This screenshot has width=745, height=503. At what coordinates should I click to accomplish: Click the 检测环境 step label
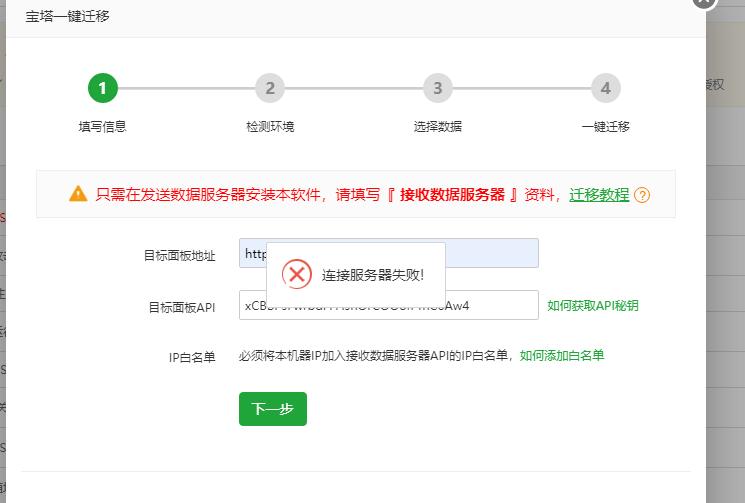coord(270,126)
